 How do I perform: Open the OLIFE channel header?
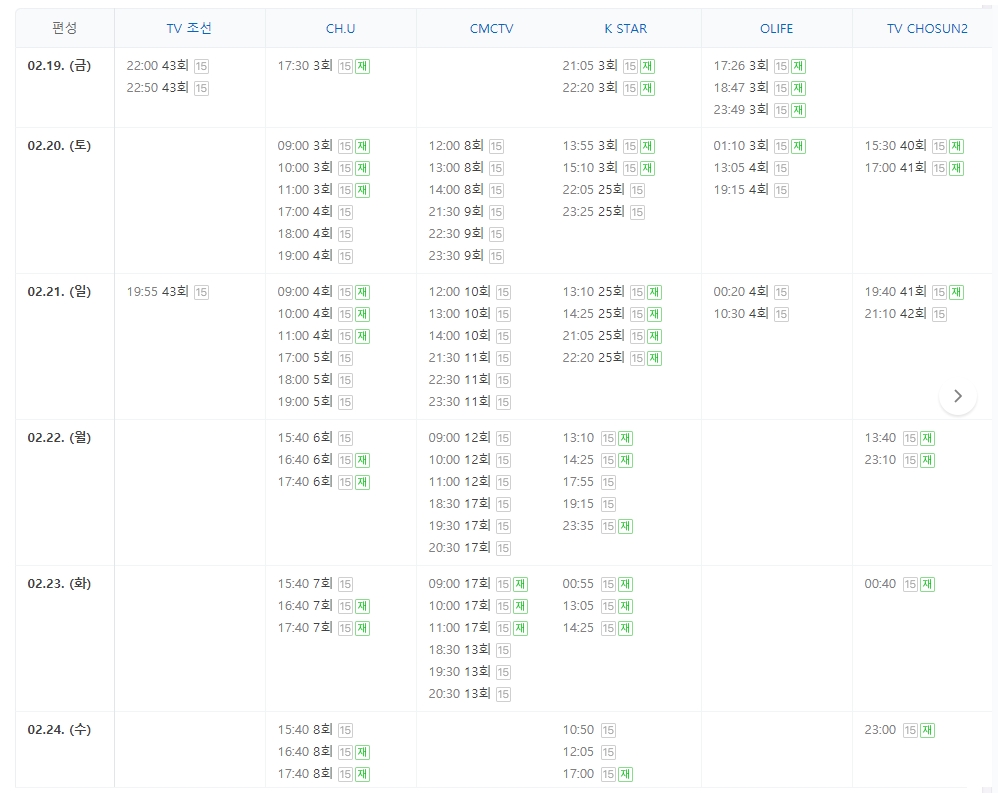point(776,29)
